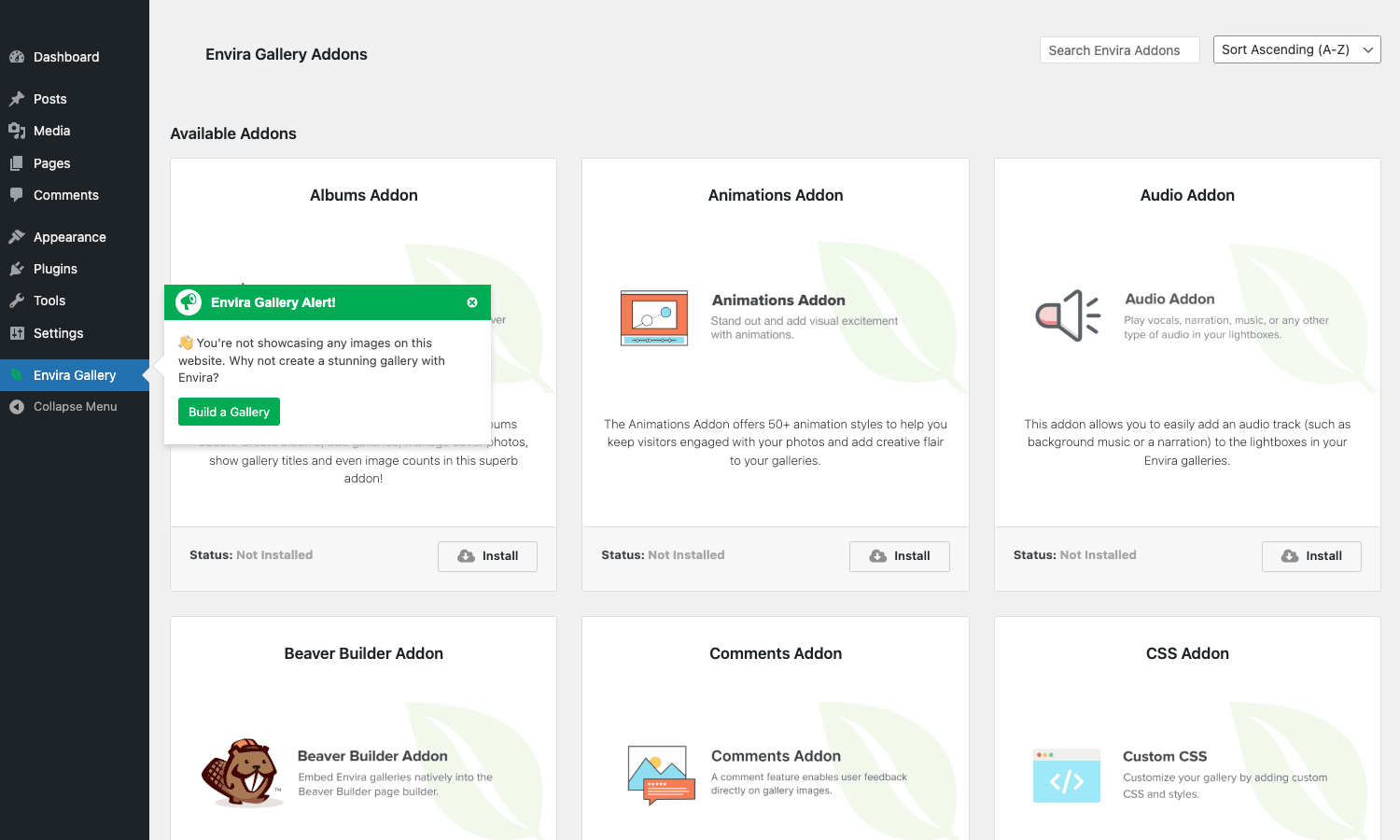Click cloud download icon on Albums Install
The height and width of the screenshot is (840, 1400).
point(466,556)
